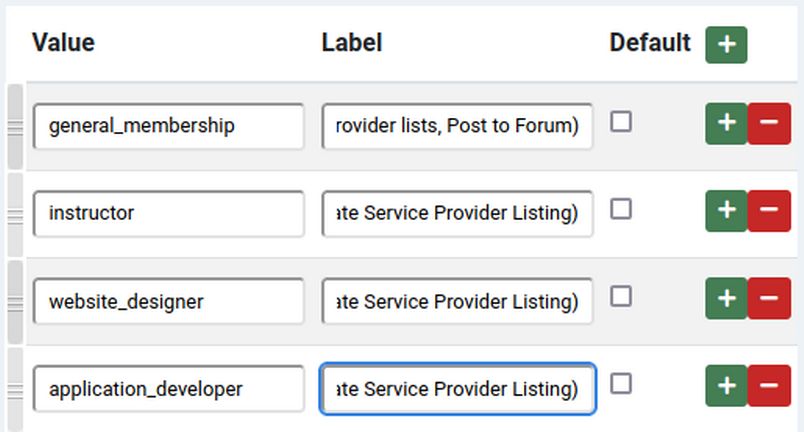Check Default box for instructor
Screen dimensions: 804x432
pyautogui.click(x=621, y=209)
